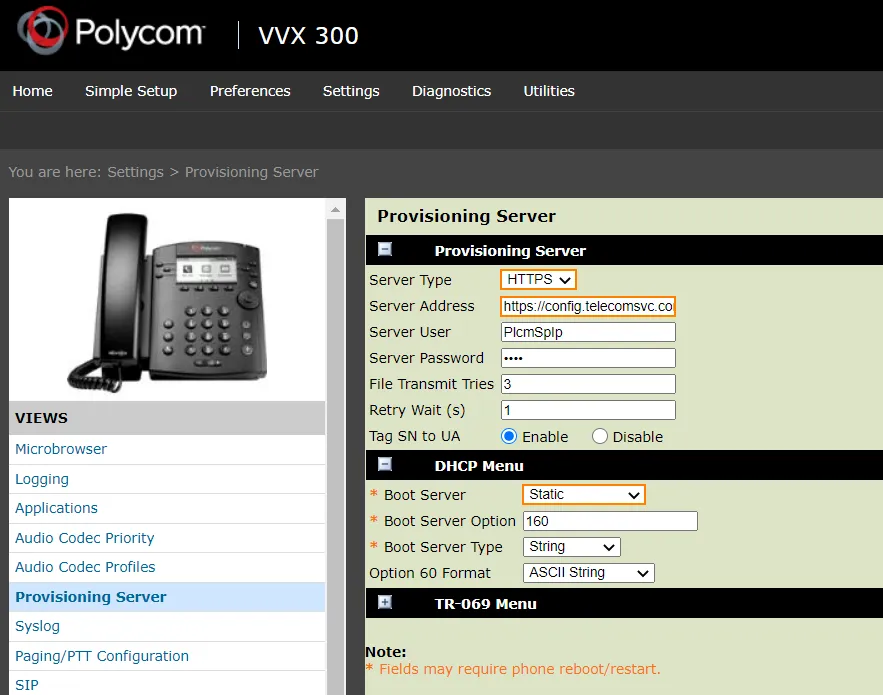Click the VVX 300 phone image
The width and height of the screenshot is (883, 695).
click(x=167, y=302)
